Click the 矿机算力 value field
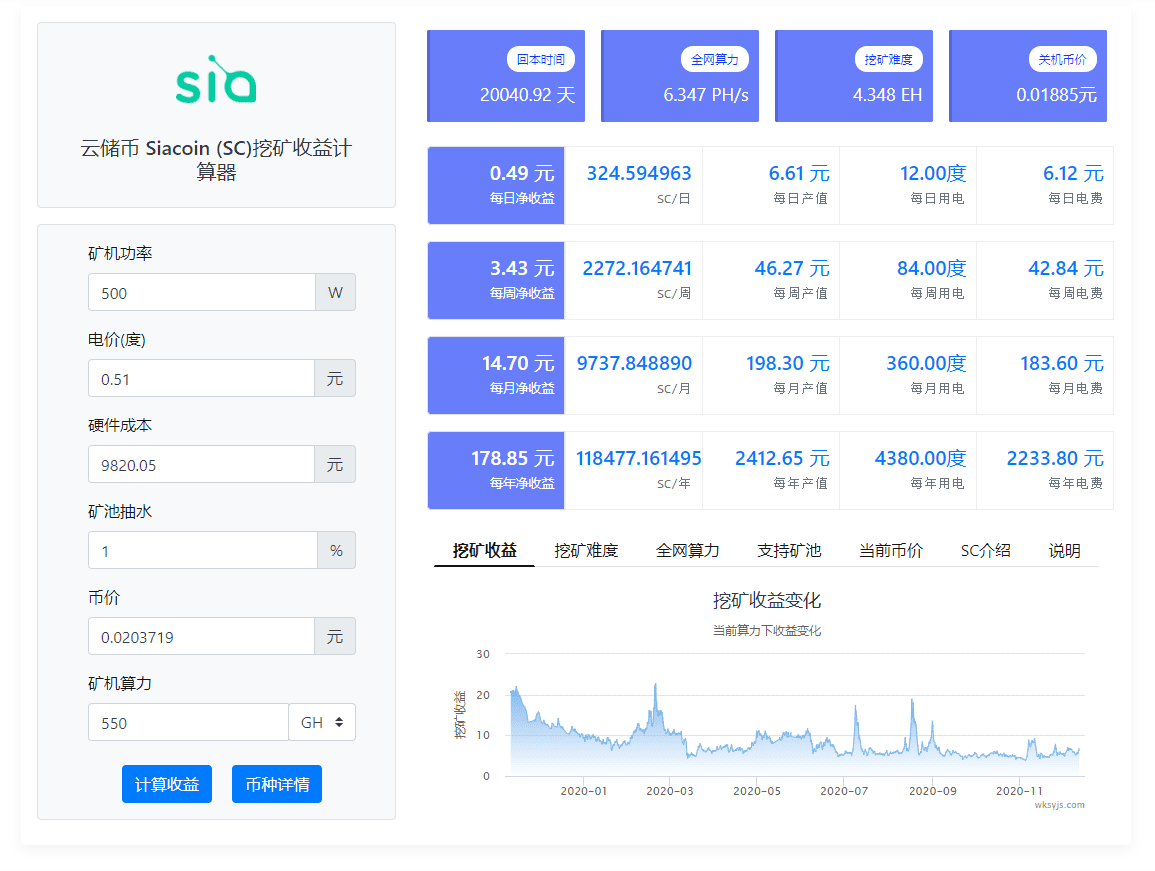The width and height of the screenshot is (1155, 871). [189, 722]
